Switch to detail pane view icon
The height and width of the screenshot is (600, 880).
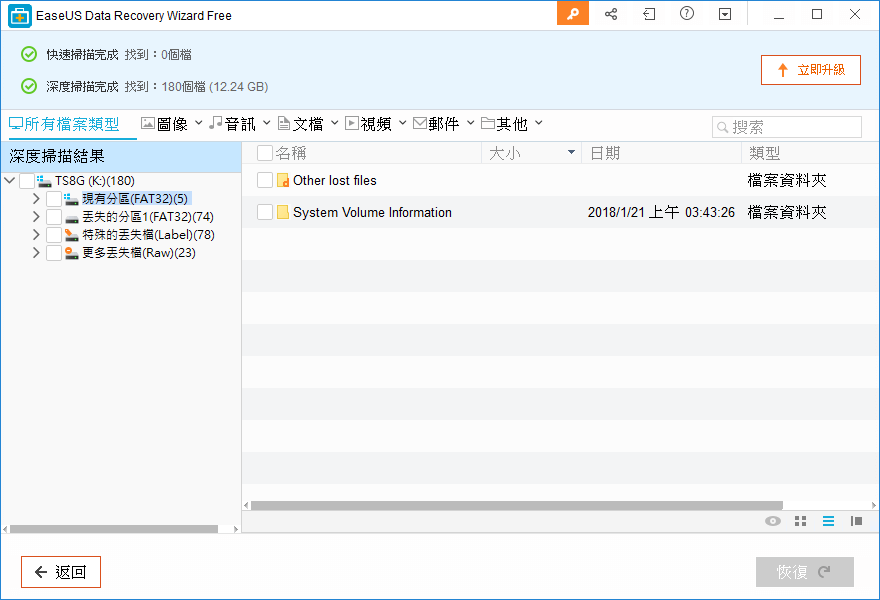coord(856,521)
